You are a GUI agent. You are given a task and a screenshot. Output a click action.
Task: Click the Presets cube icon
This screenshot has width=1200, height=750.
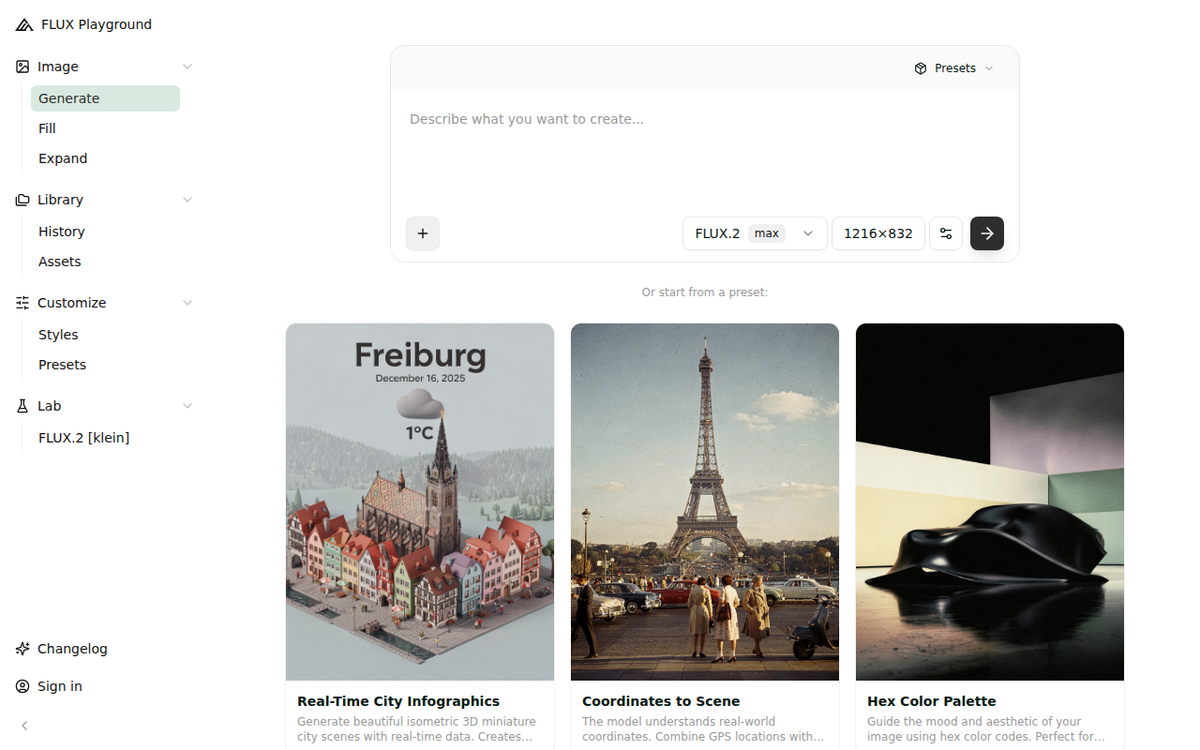click(x=921, y=68)
